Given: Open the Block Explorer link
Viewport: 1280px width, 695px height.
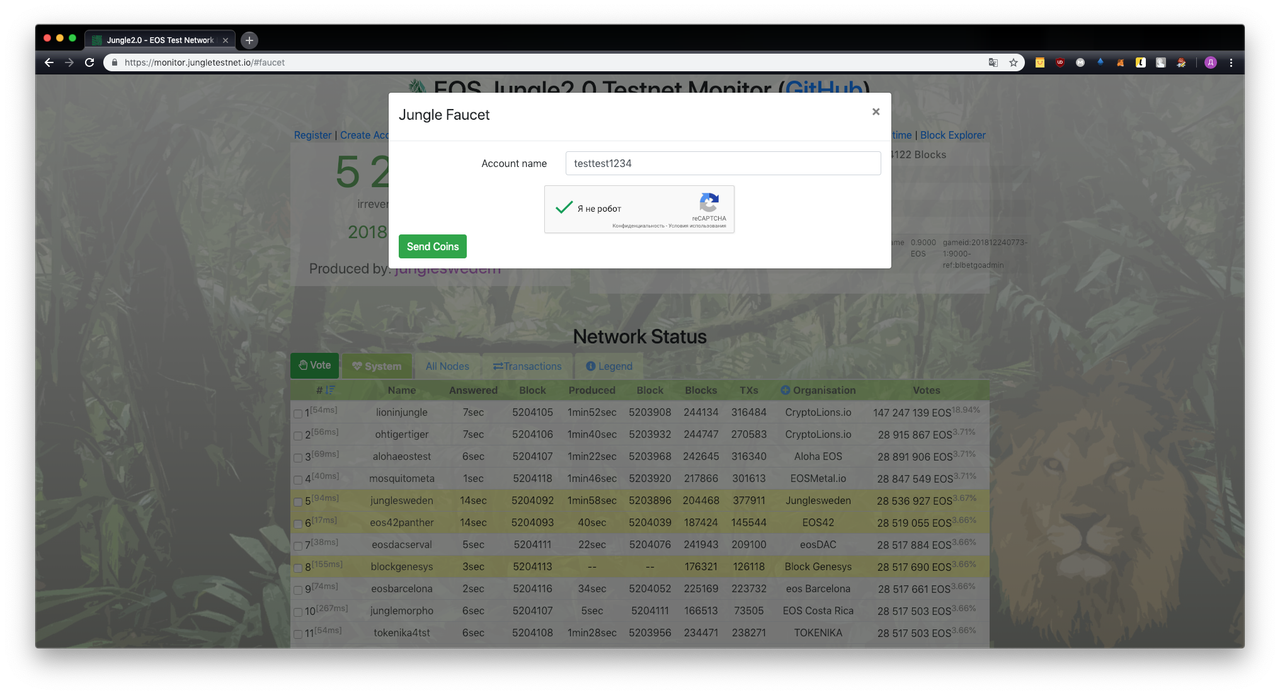Looking at the screenshot, I should coord(953,135).
